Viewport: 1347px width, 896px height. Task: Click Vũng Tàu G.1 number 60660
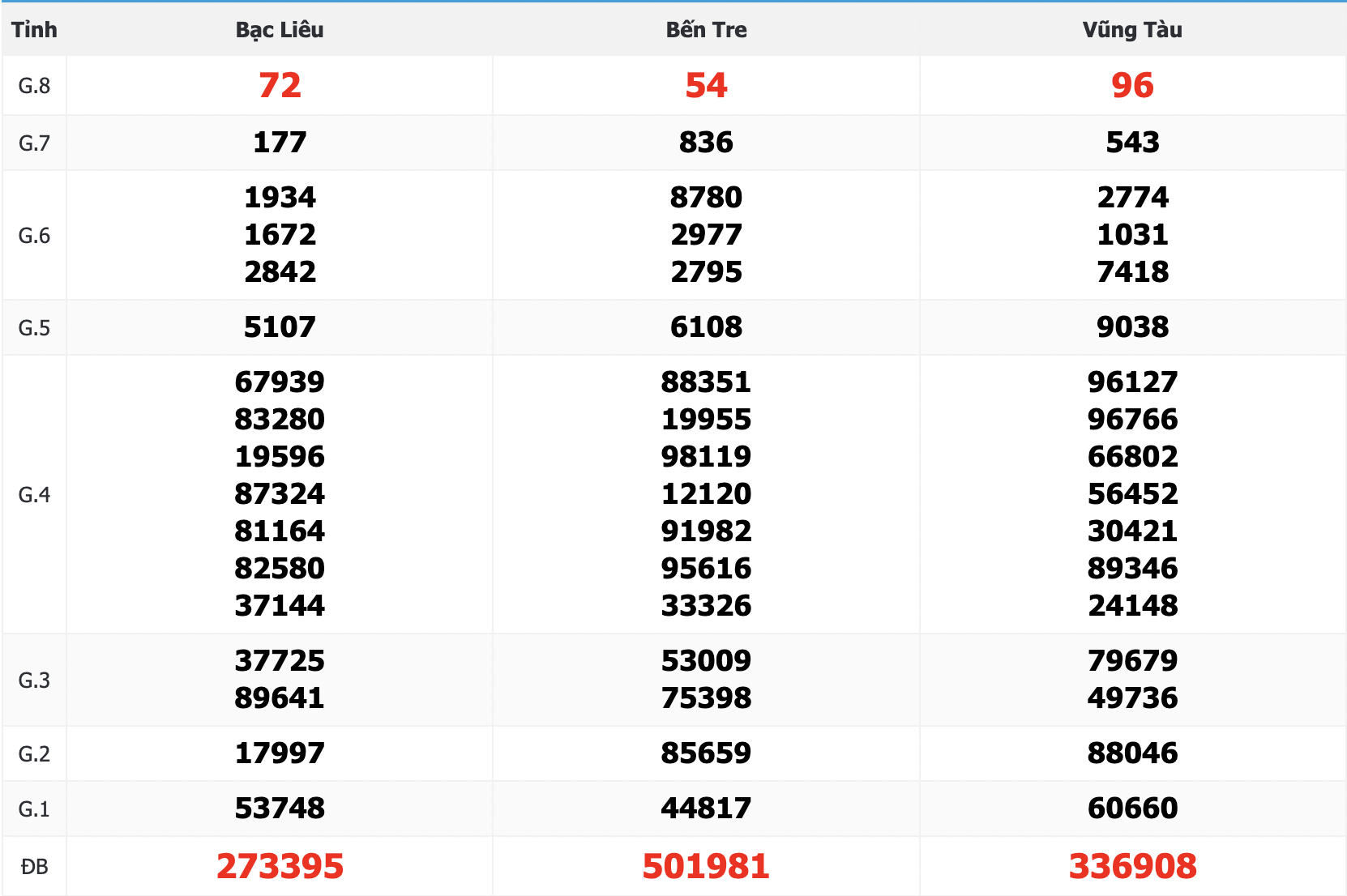[x=1132, y=808]
